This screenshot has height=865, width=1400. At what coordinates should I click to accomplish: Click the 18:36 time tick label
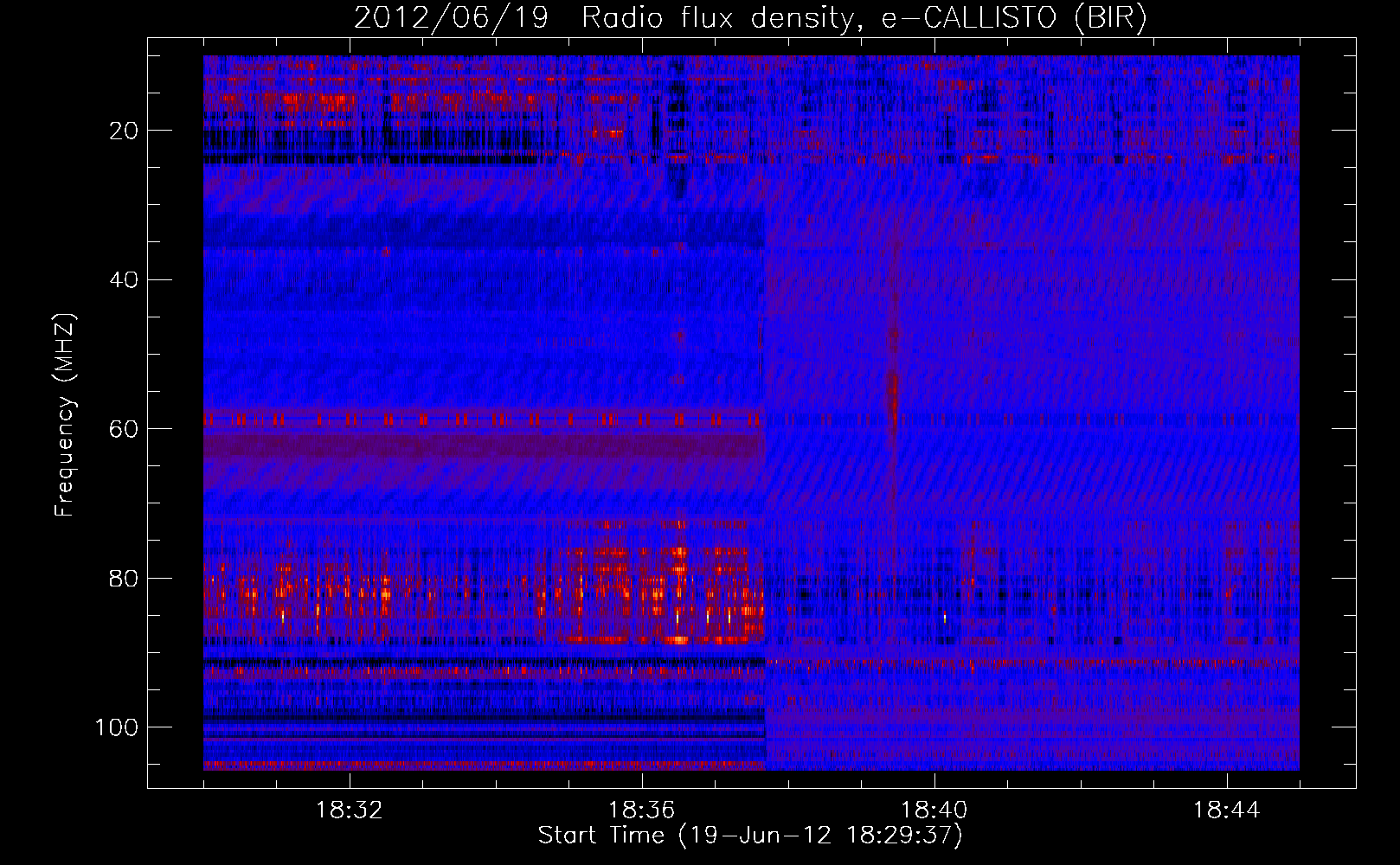(x=642, y=811)
